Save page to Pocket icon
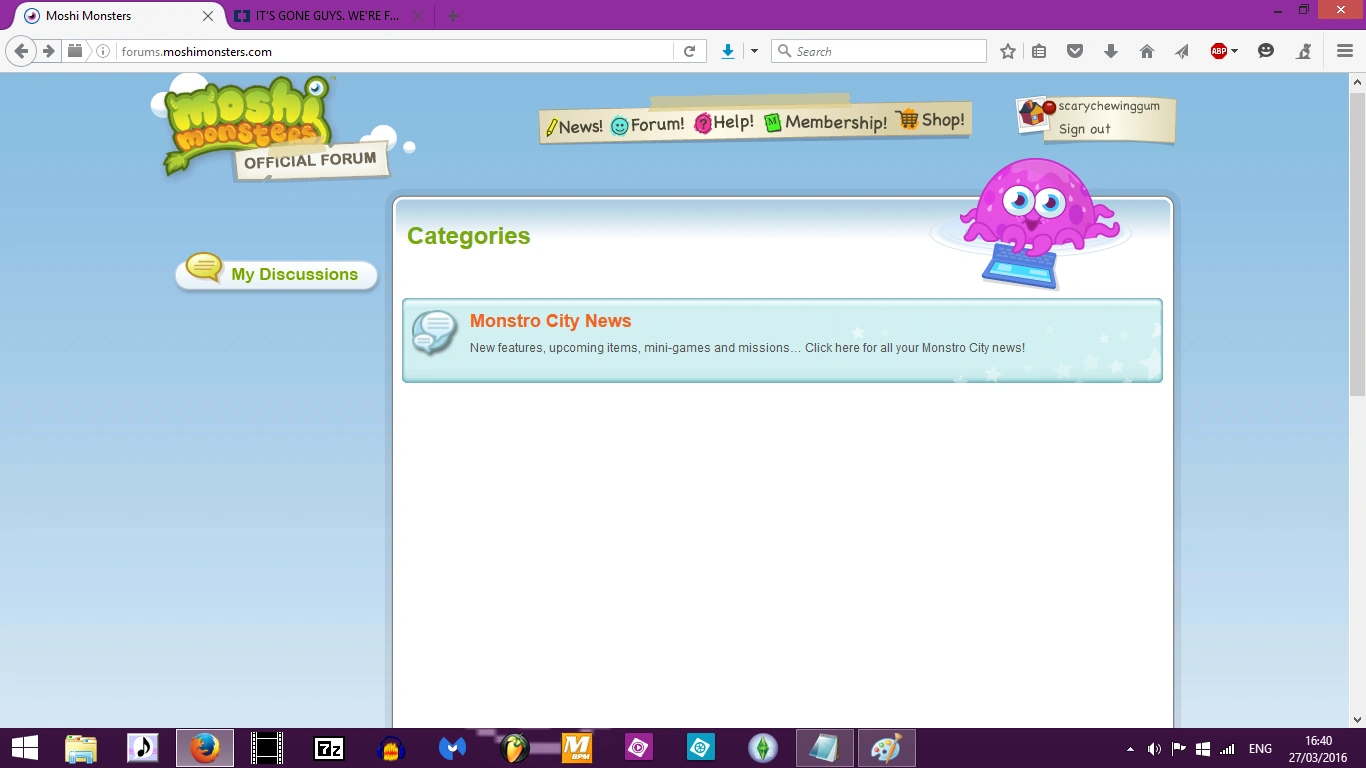This screenshot has height=768, width=1366. click(1075, 51)
